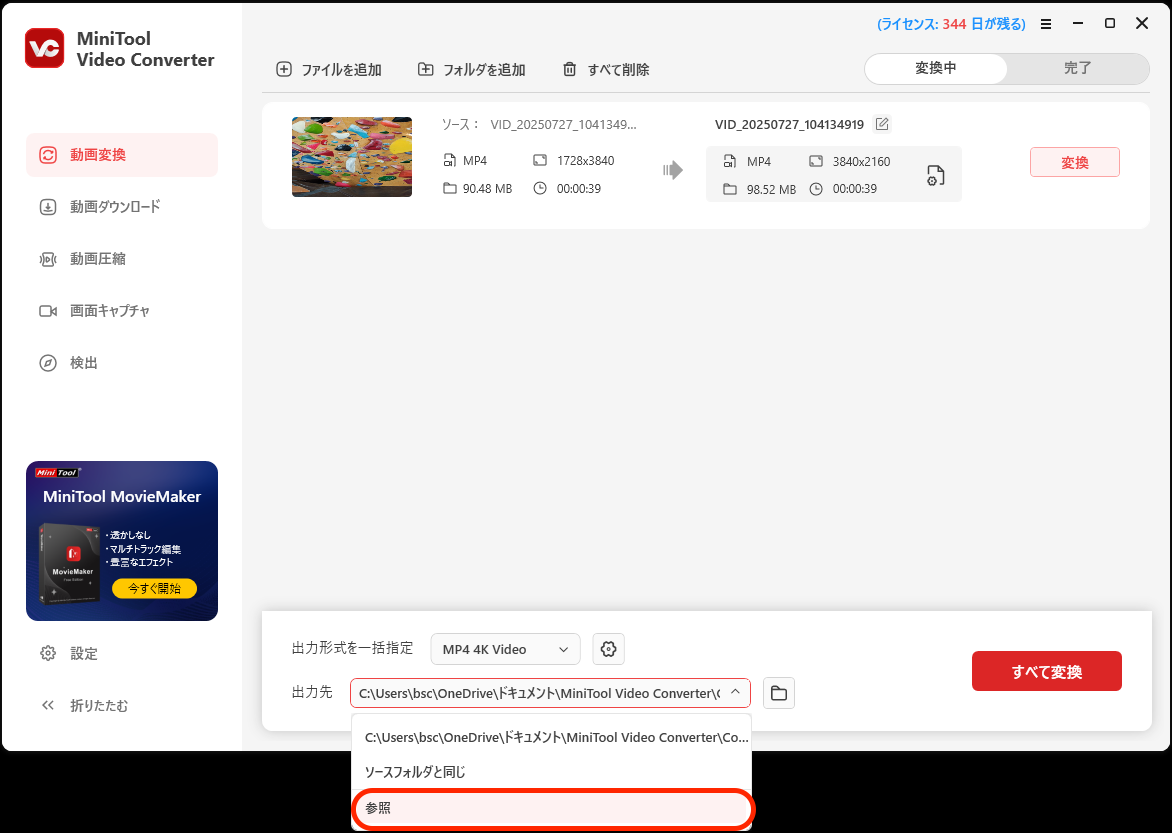Minimize the MiniTool Video Converter window
This screenshot has width=1172, height=833.
(x=1078, y=23)
